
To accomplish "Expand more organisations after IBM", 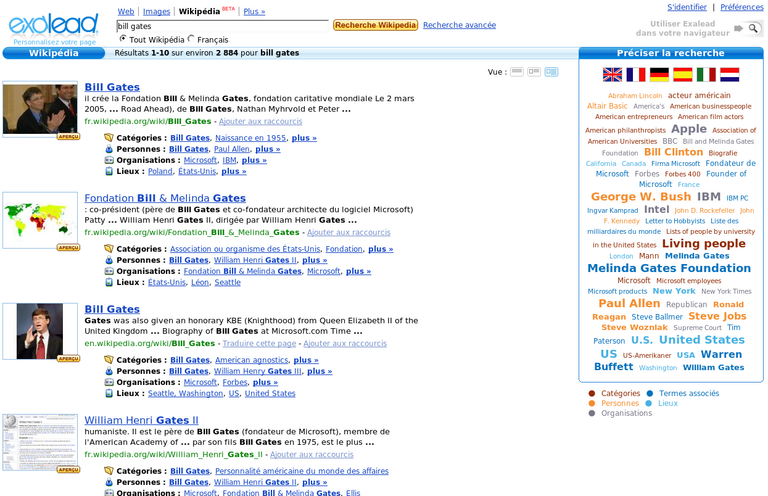I will pyautogui.click(x=254, y=160).
